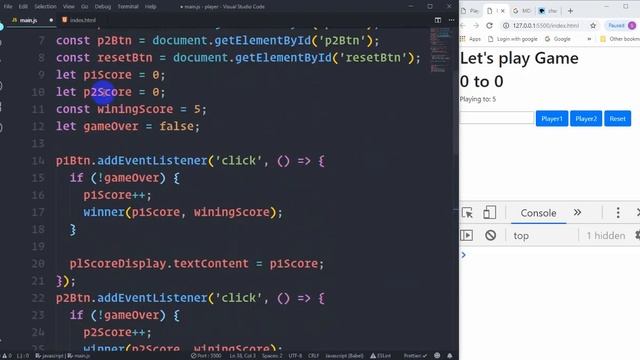Open the Help menu in VS Code
This screenshot has height=360, width=640.
point(151,7)
